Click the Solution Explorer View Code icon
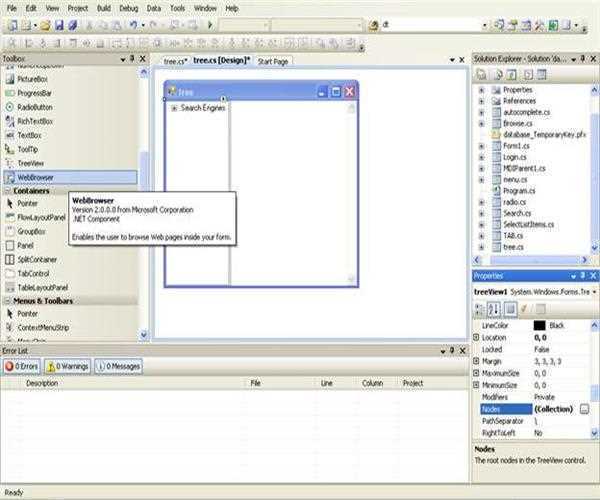The height and width of the screenshot is (500, 600). pyautogui.click(x=528, y=75)
